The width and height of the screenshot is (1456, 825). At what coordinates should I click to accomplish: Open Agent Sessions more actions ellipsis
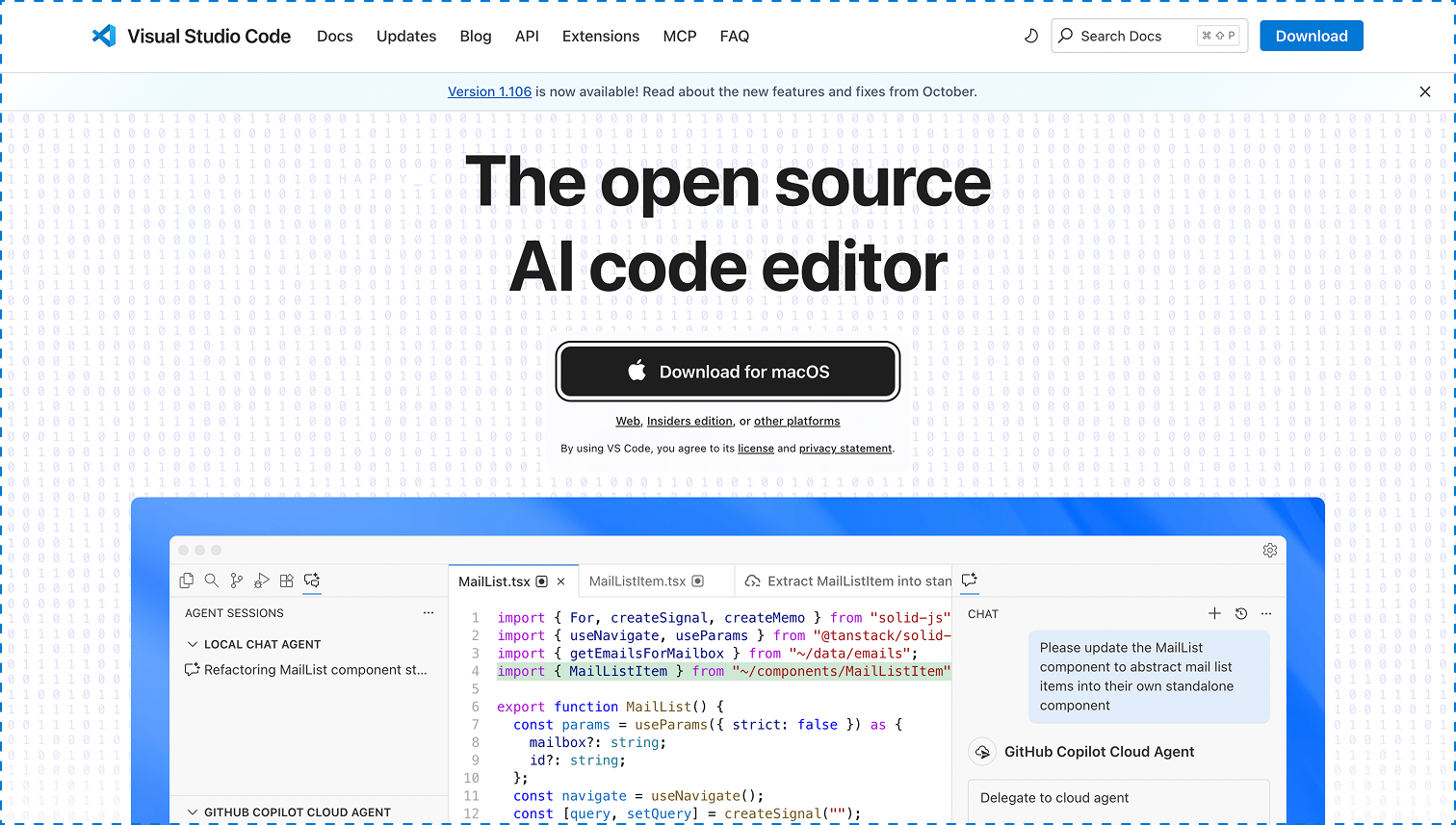pos(429,613)
